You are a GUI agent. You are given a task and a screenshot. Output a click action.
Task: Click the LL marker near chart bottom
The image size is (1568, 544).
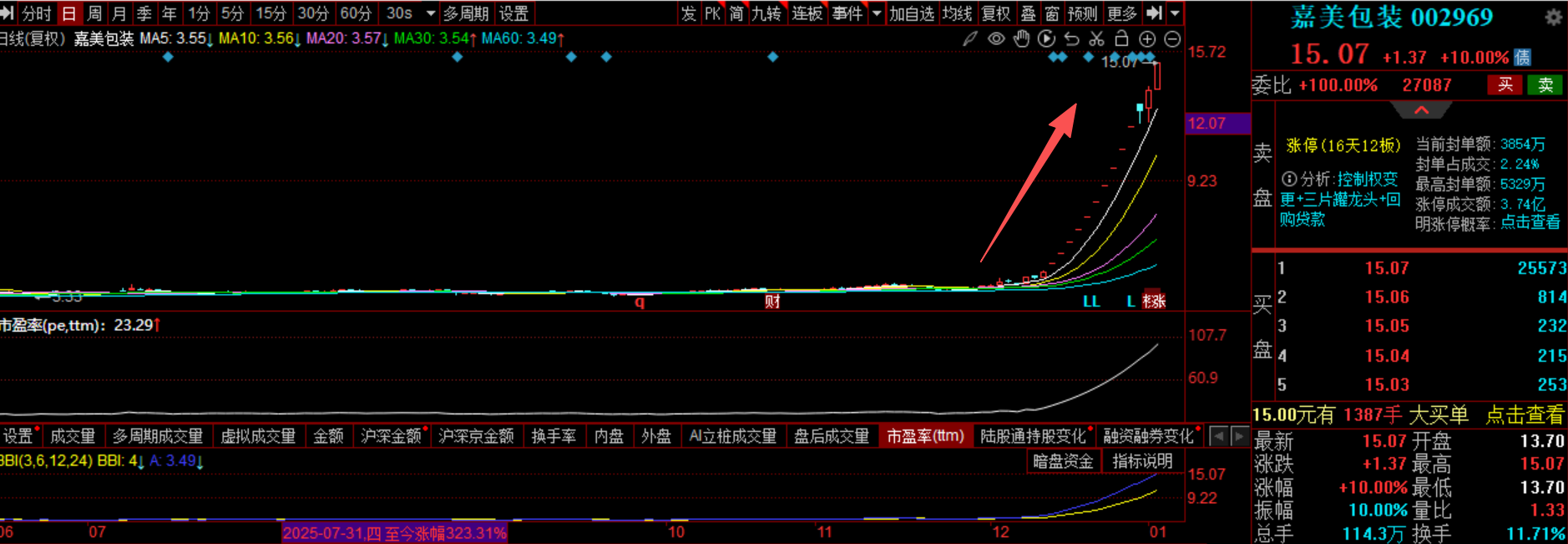[1091, 301]
